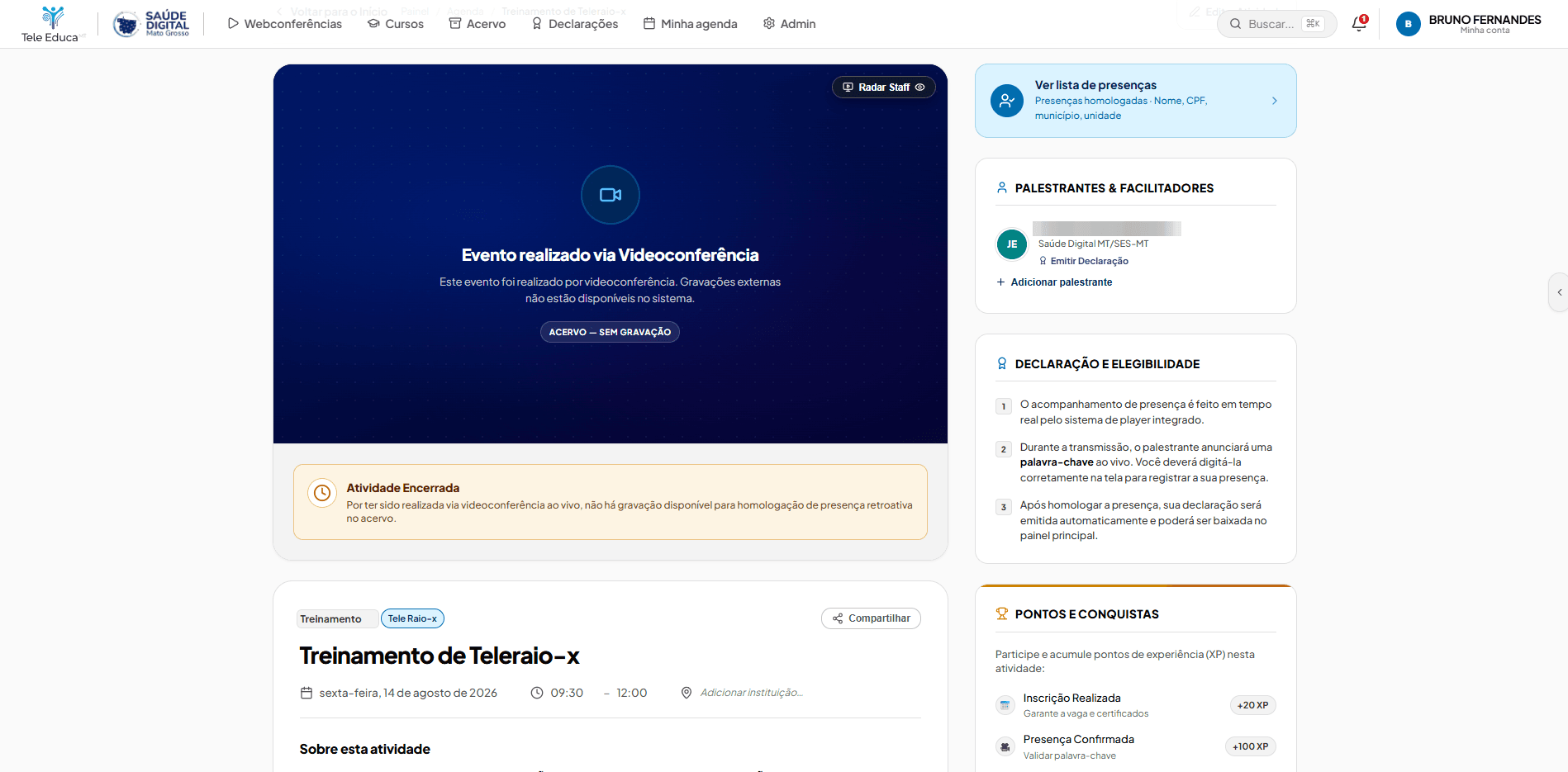Open the Admin section
The height and width of the screenshot is (772, 1568).
(789, 24)
